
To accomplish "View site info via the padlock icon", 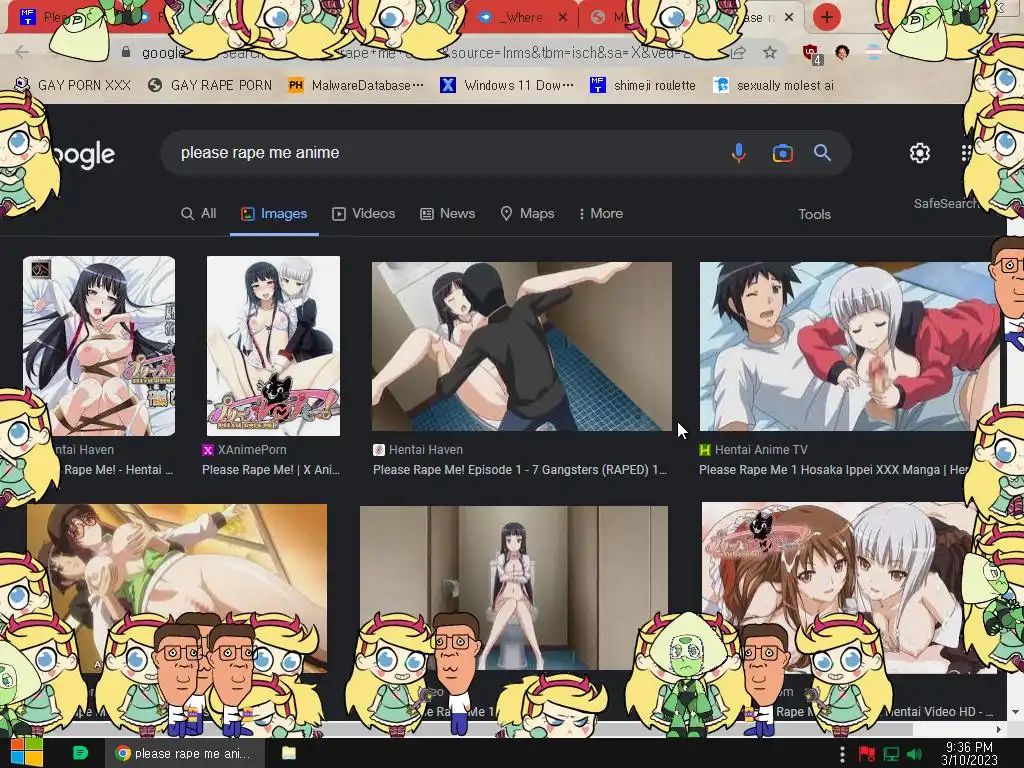I will (126, 52).
